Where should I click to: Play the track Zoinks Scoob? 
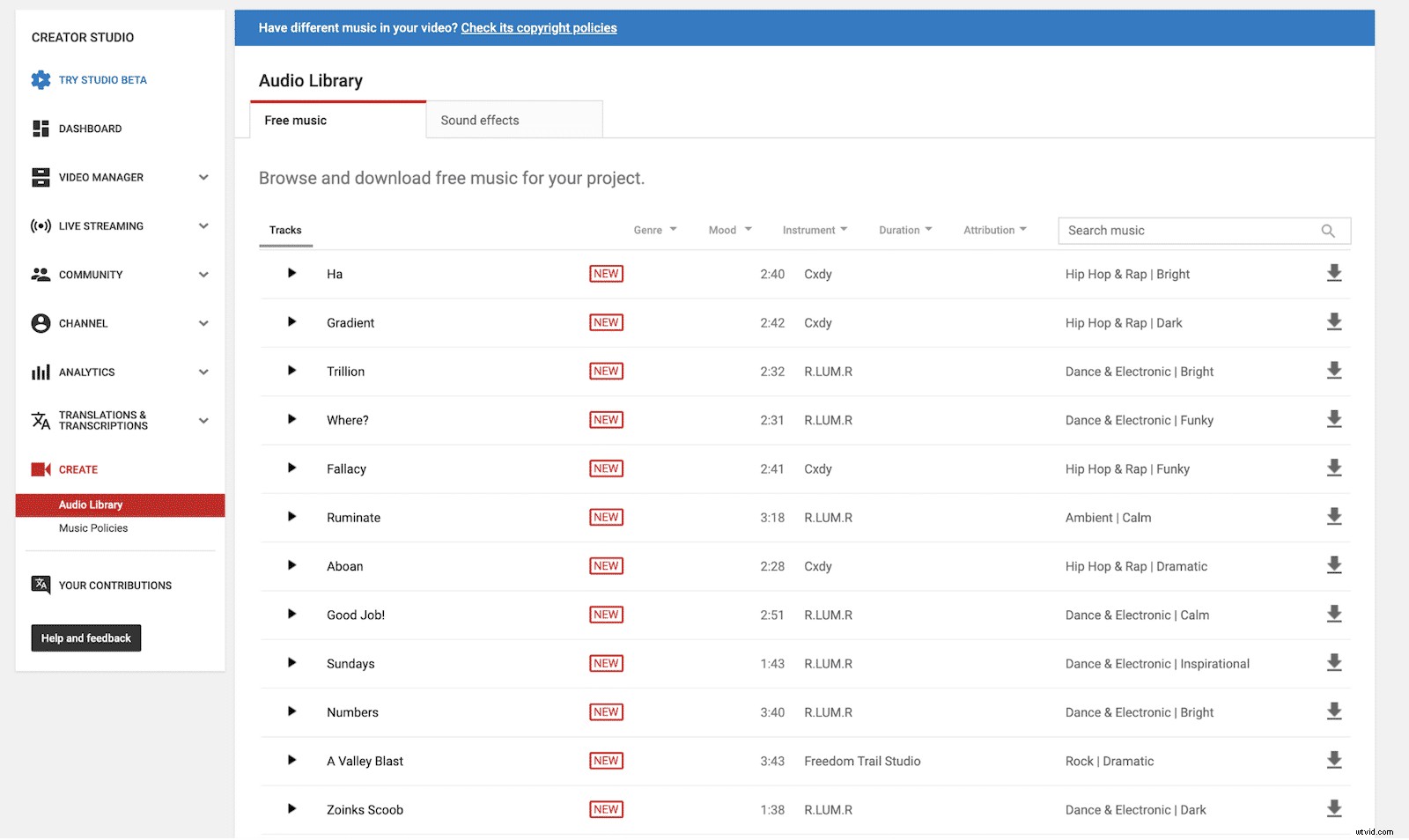click(291, 809)
